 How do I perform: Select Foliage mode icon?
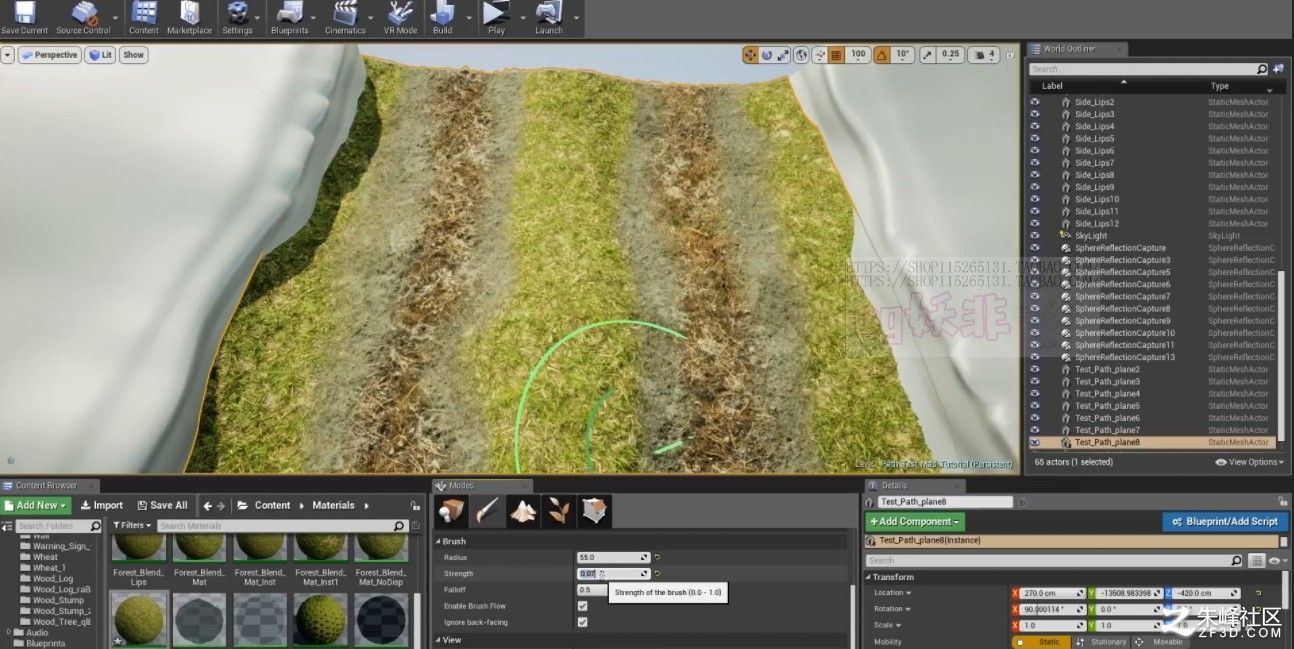pyautogui.click(x=558, y=511)
